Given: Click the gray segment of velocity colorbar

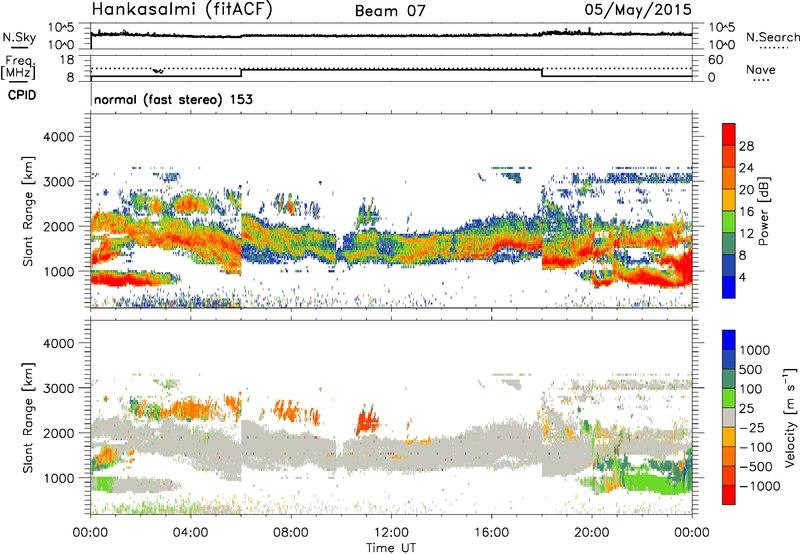Looking at the screenshot, I should pos(729,417).
